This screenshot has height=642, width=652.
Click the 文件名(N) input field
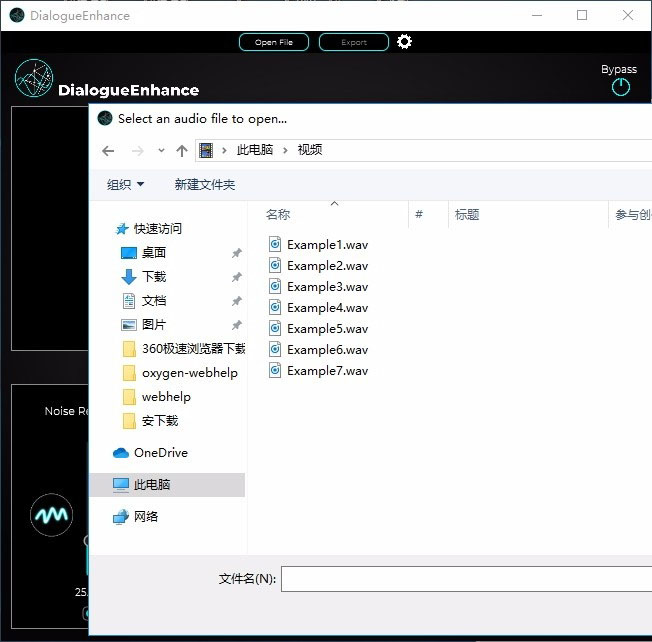click(x=467, y=579)
